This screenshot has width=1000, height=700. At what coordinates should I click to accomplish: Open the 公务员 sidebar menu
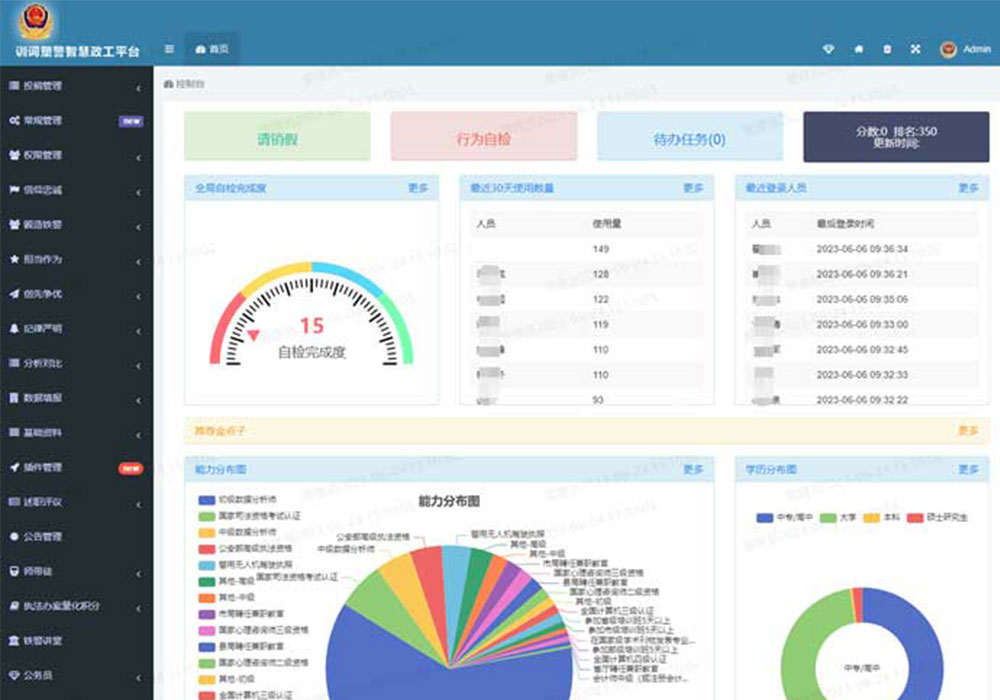[77, 675]
